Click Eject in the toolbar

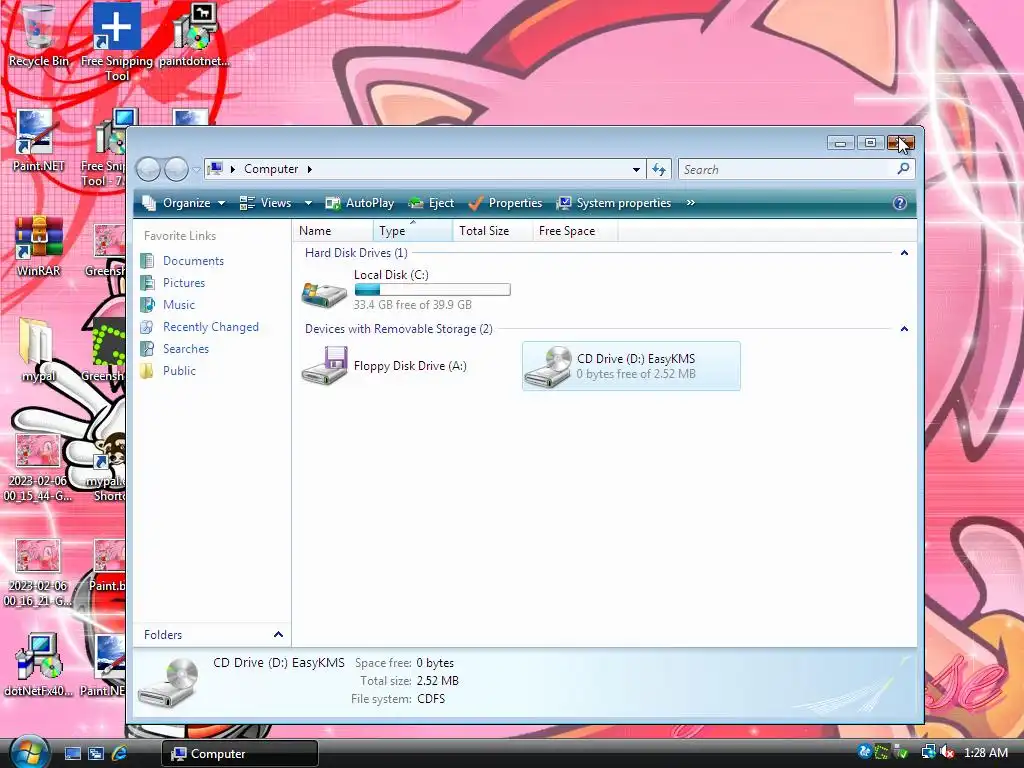pyautogui.click(x=431, y=203)
